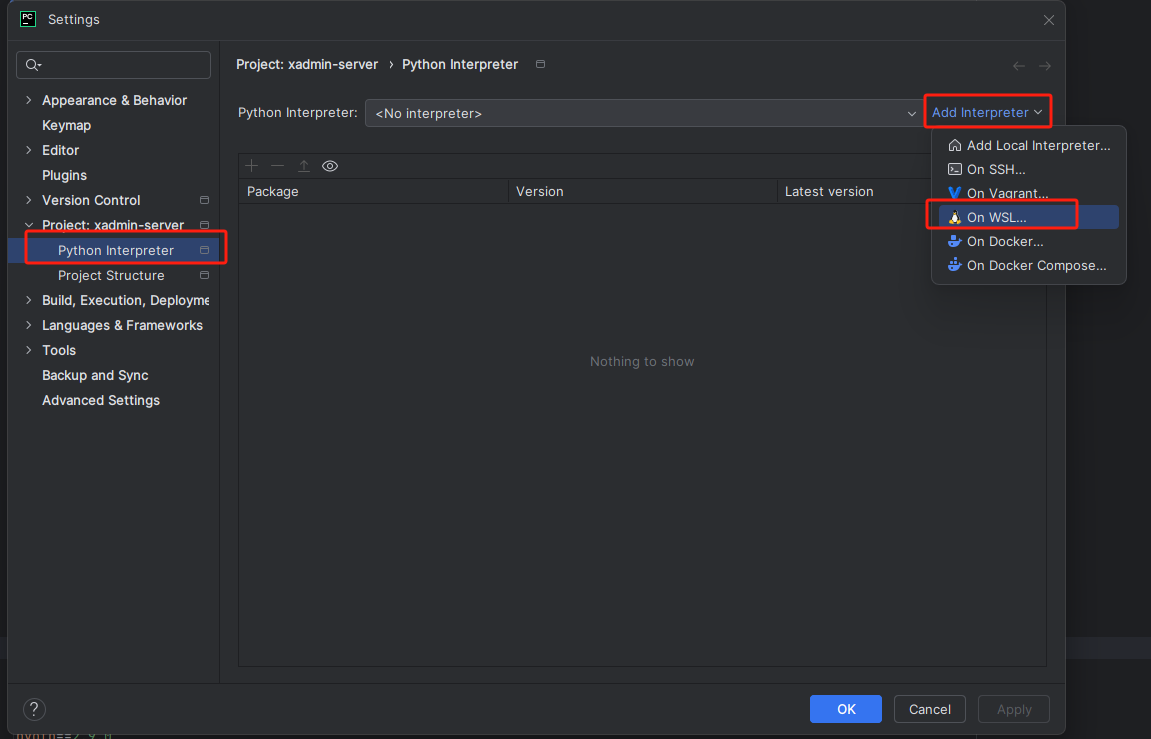
Task: Expand the Languages & Frameworks section
Action: coord(29,325)
